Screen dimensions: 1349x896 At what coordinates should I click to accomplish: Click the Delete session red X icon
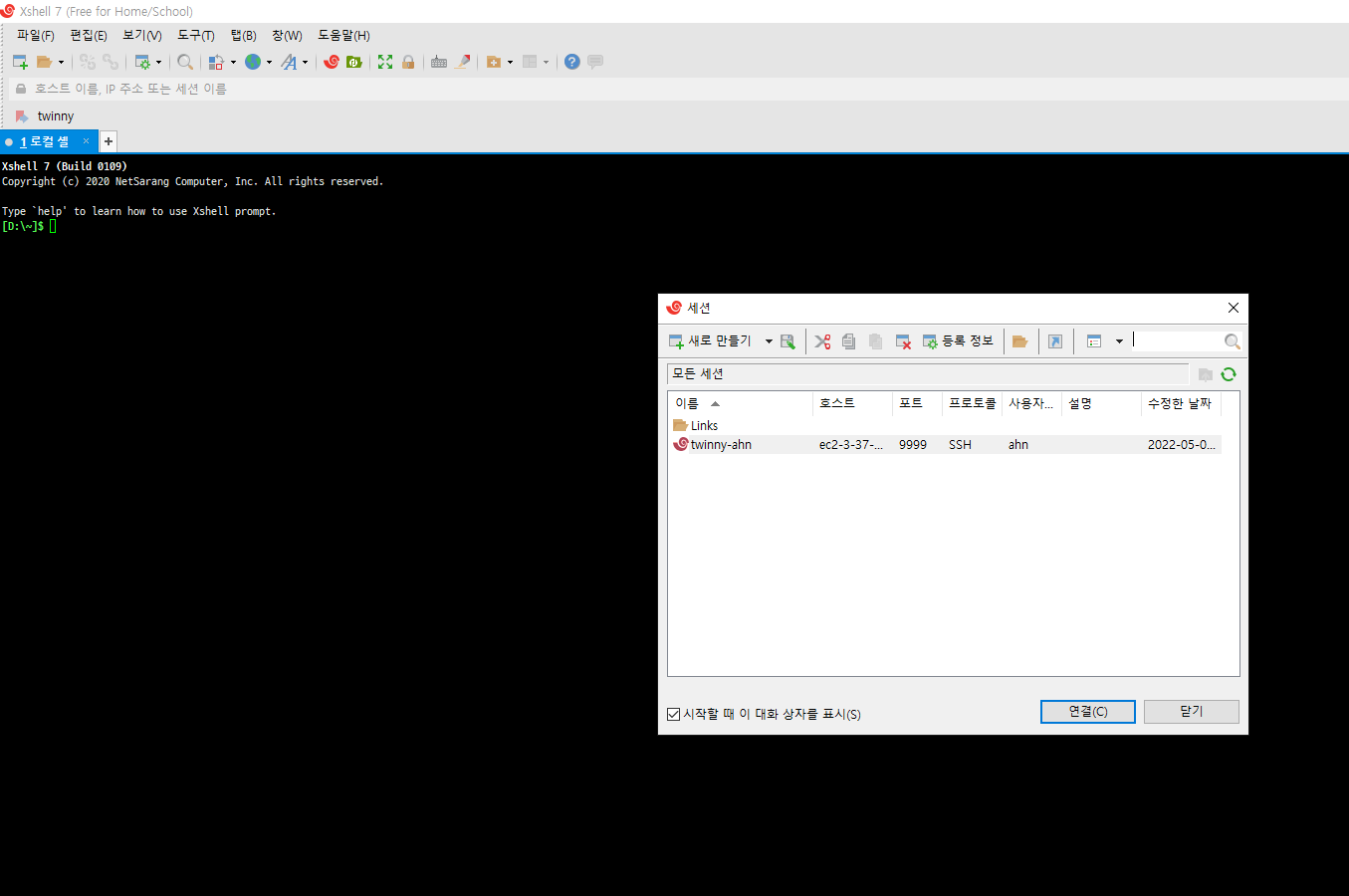pos(903,341)
